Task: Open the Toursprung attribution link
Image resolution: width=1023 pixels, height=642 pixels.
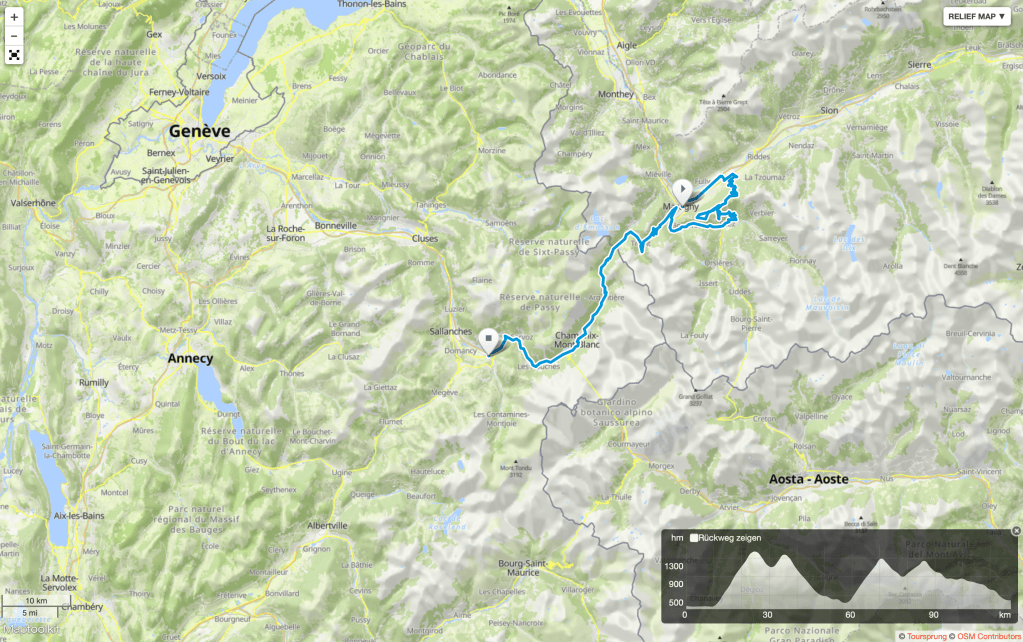Action: pos(926,636)
